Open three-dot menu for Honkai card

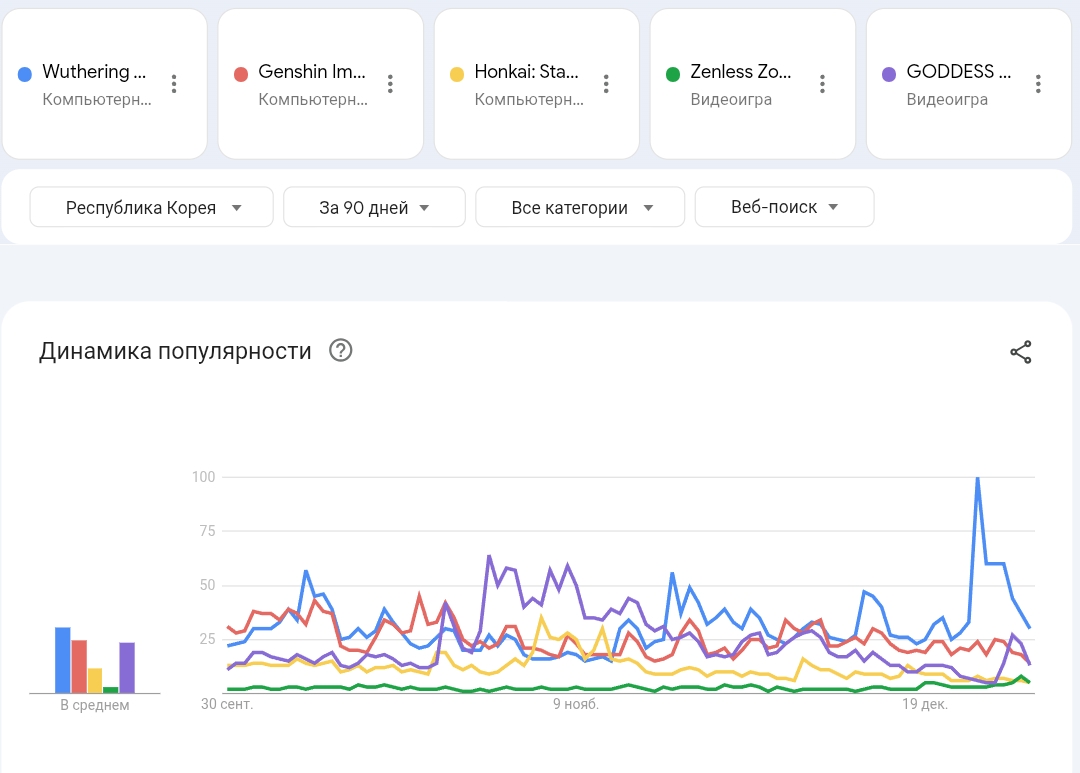pyautogui.click(x=606, y=84)
